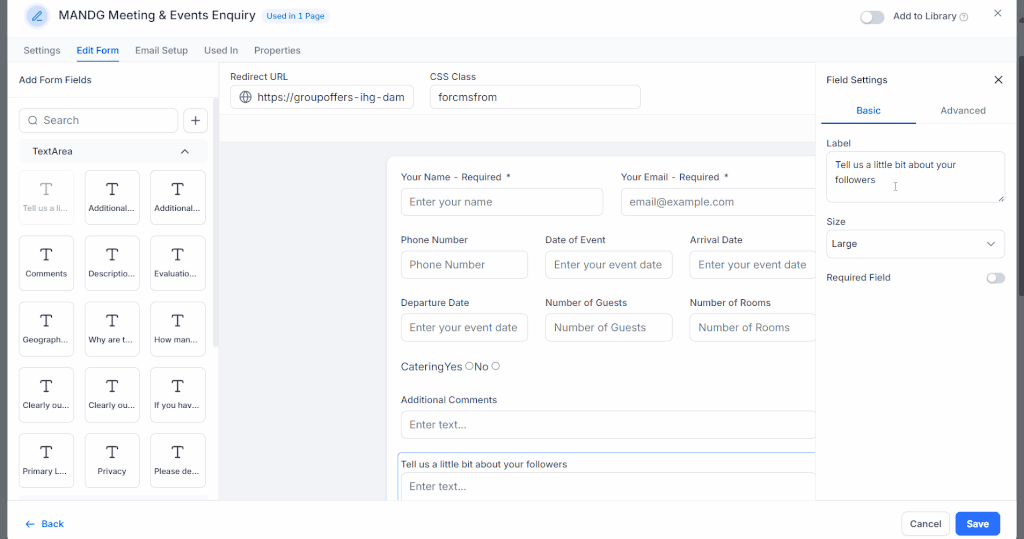The width and height of the screenshot is (1024, 539).
Task: Collapse the TextArea section chevron
Action: click(x=185, y=152)
